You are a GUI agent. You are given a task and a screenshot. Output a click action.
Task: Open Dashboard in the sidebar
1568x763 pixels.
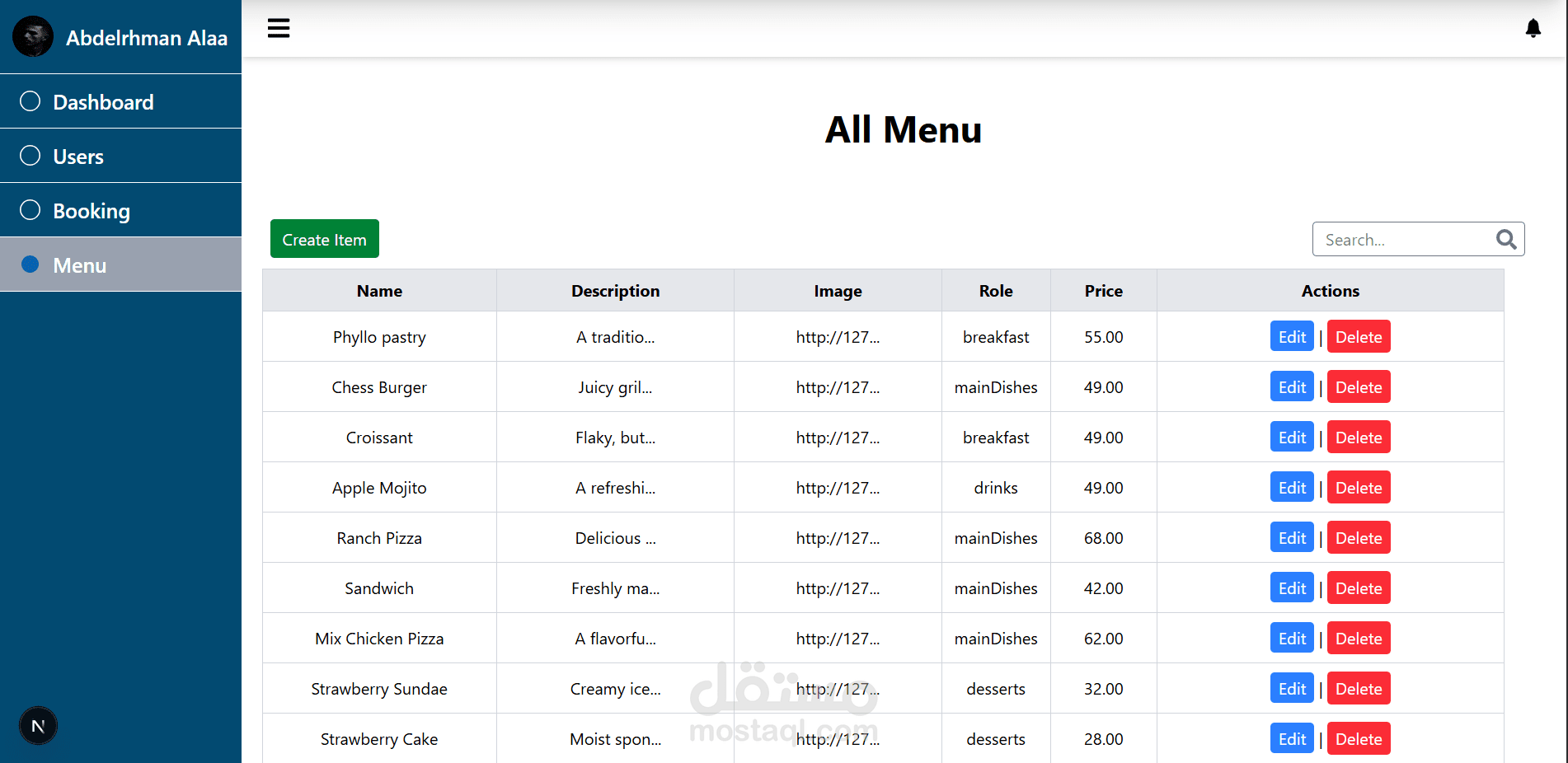(120, 101)
